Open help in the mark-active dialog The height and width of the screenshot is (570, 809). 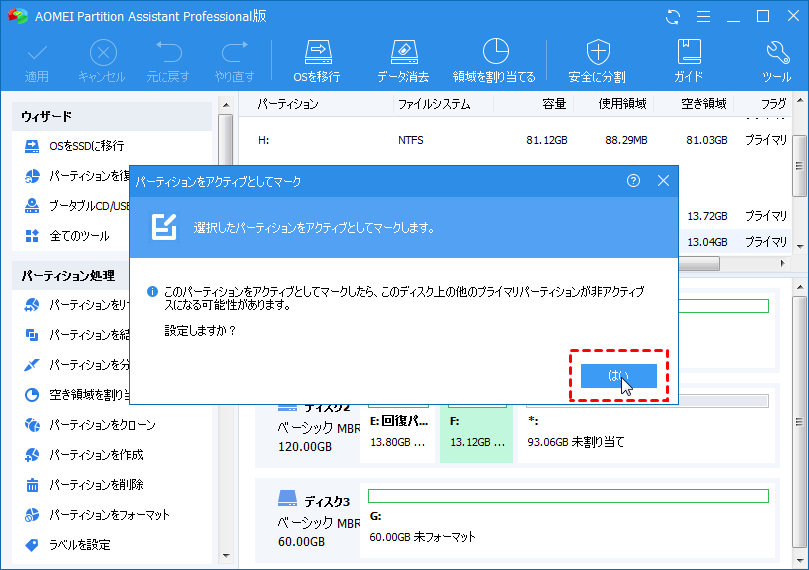pyautogui.click(x=633, y=181)
